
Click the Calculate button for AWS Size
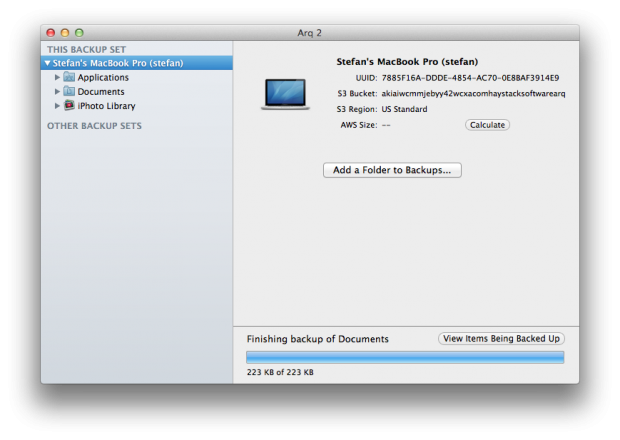487,125
